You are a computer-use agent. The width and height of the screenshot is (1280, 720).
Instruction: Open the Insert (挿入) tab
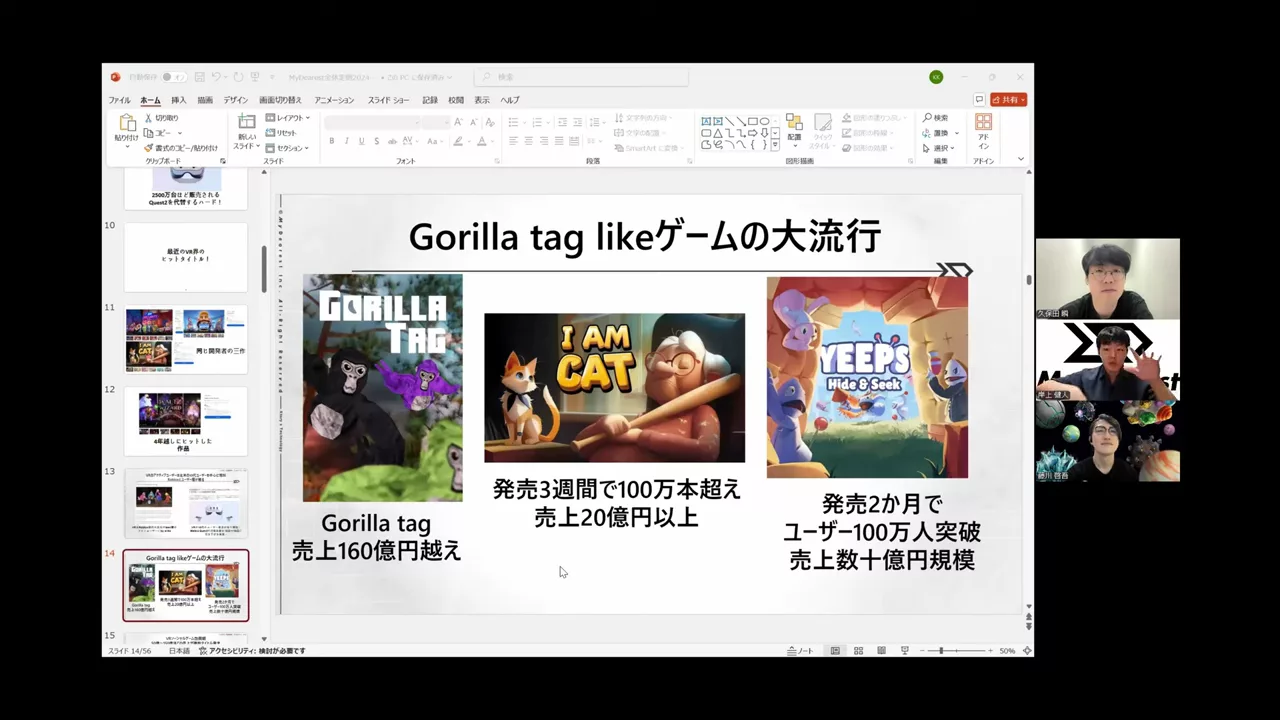(x=178, y=100)
